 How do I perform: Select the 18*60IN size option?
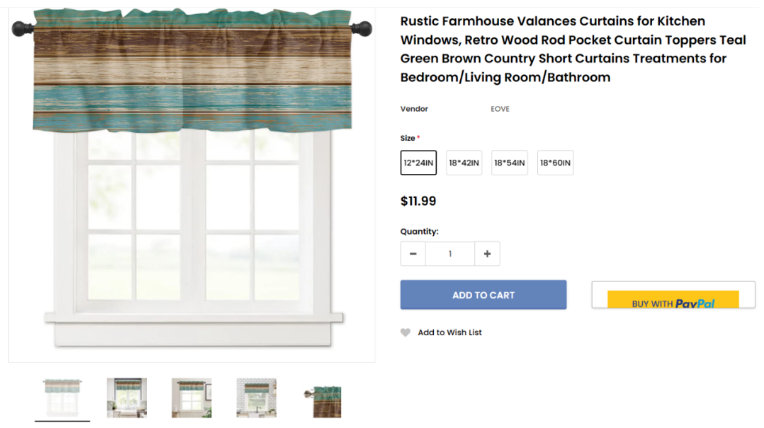point(555,163)
